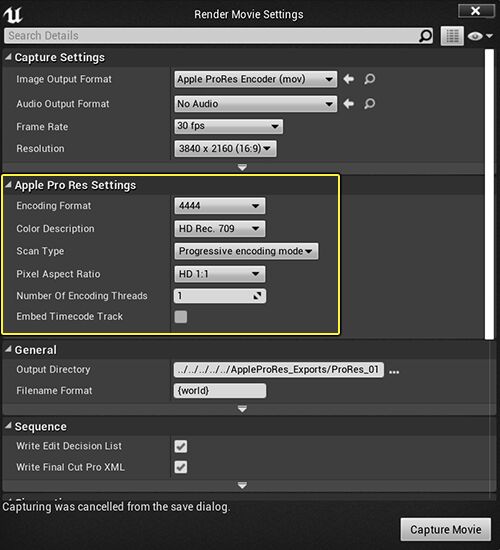Screen dimensions: 500x550
Task: Click the Write Final Cut Pro XML label
Action: tap(71, 467)
